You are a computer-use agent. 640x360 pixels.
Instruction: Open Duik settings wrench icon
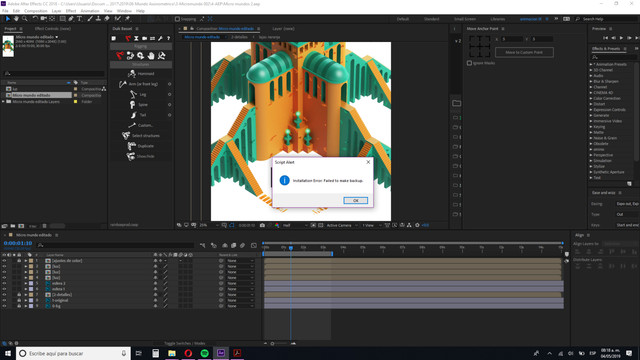click(x=160, y=38)
